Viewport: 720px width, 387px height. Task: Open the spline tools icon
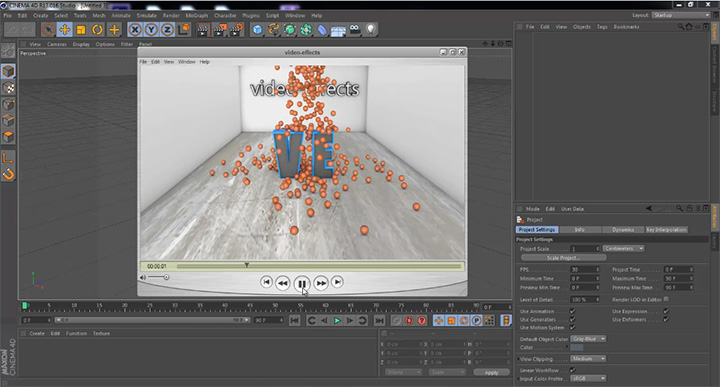tap(274, 30)
